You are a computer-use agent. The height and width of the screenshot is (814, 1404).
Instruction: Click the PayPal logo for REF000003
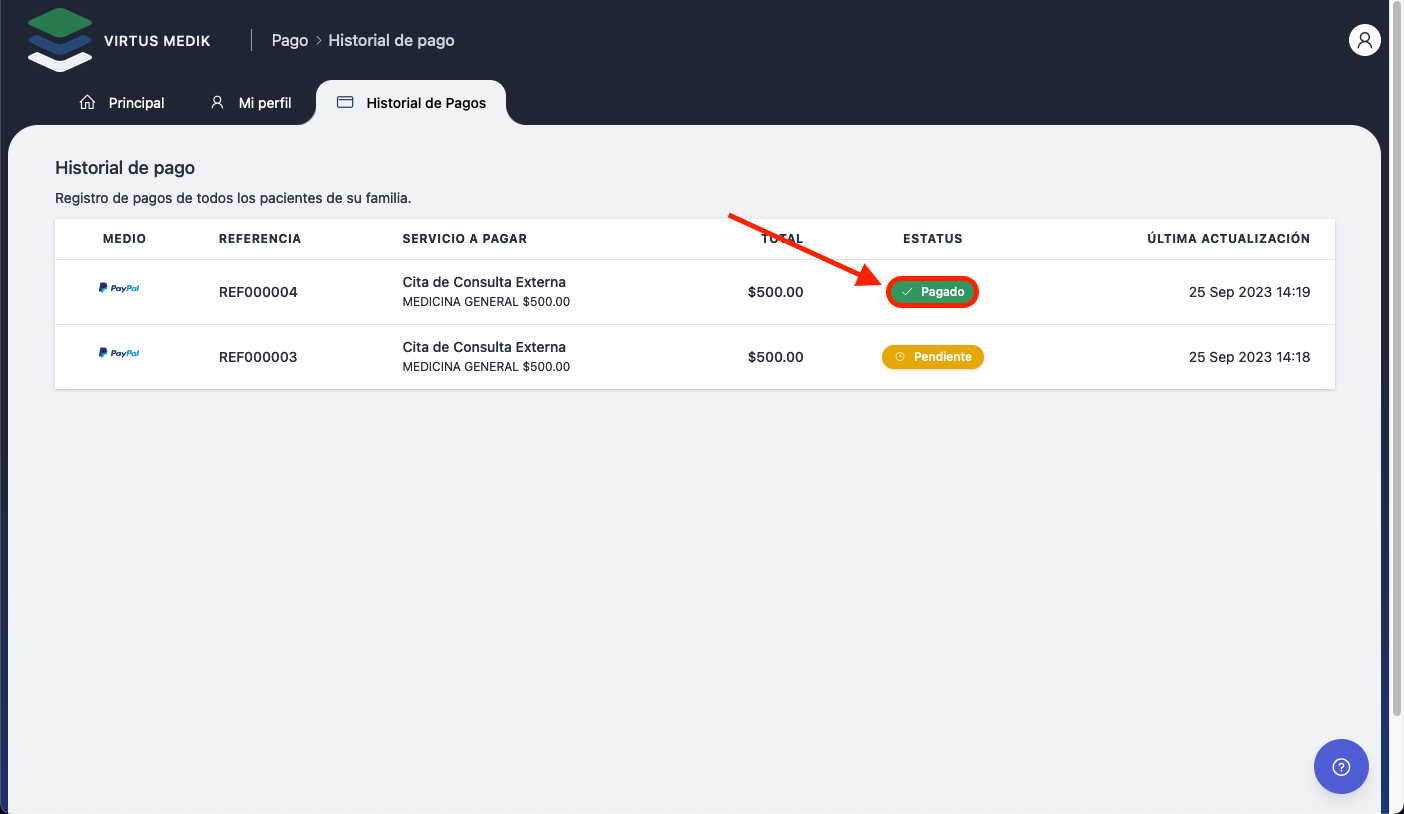click(119, 353)
